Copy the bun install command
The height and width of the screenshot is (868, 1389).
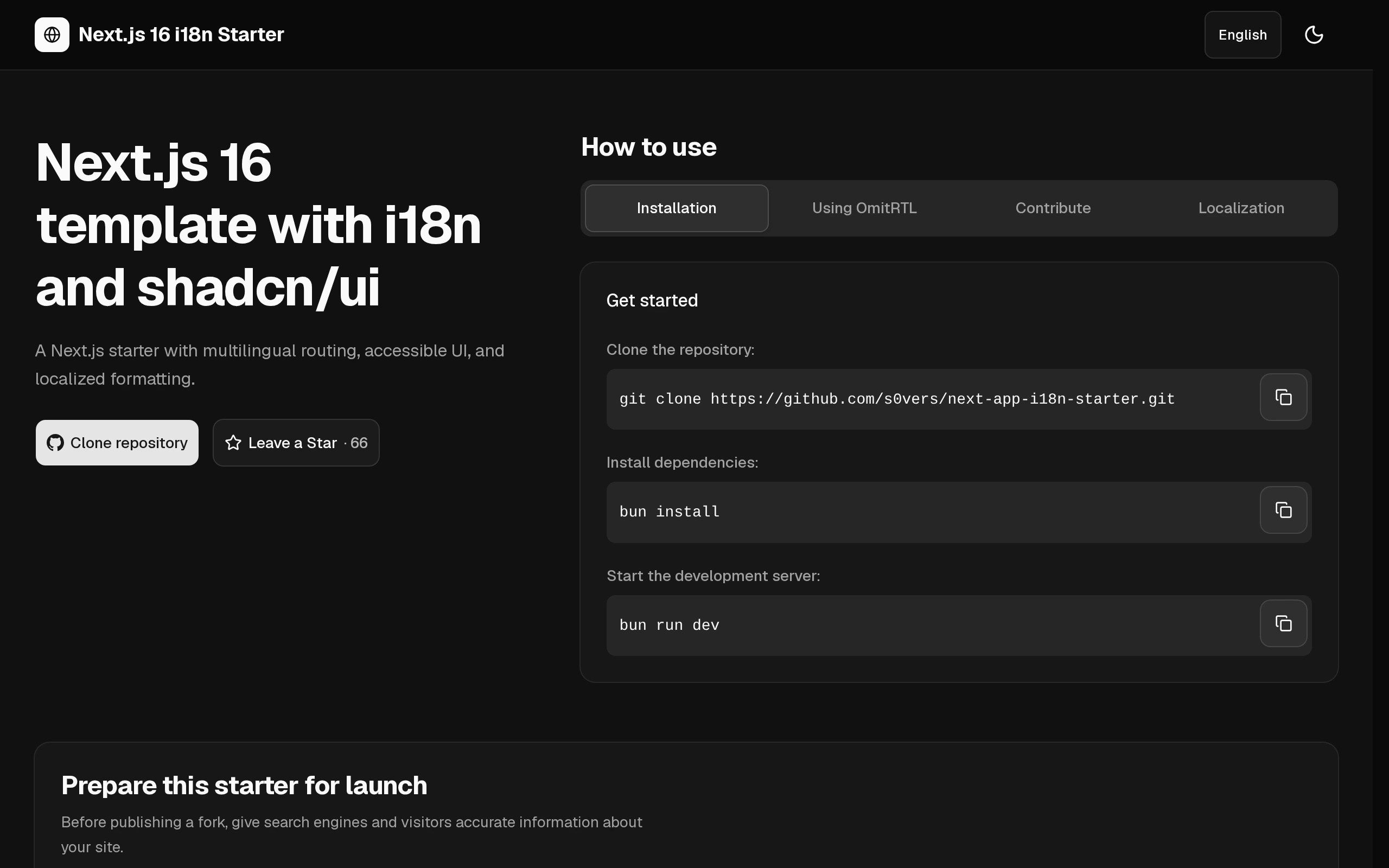coord(1283,510)
